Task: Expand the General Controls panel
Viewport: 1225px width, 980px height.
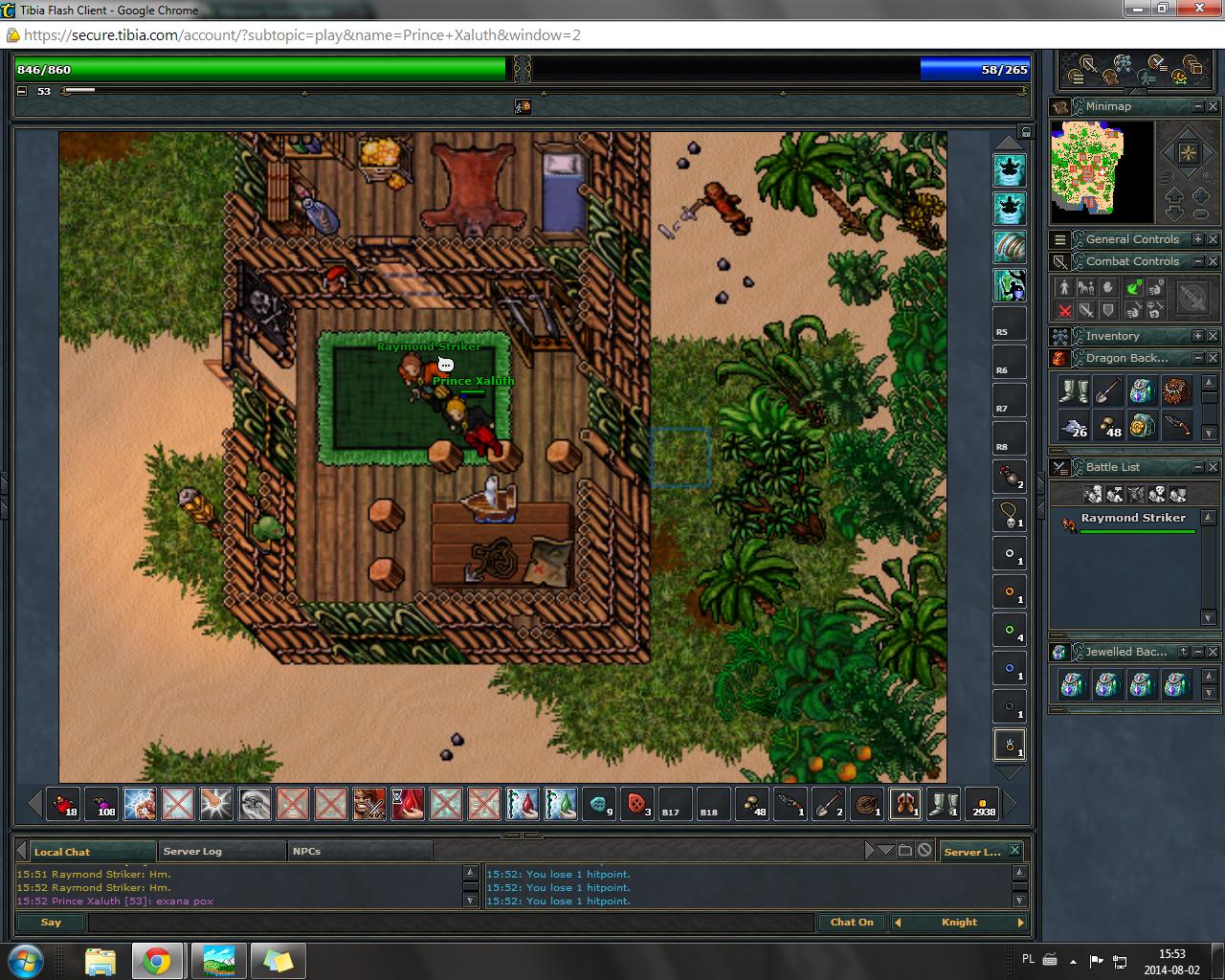Action: point(1197,239)
